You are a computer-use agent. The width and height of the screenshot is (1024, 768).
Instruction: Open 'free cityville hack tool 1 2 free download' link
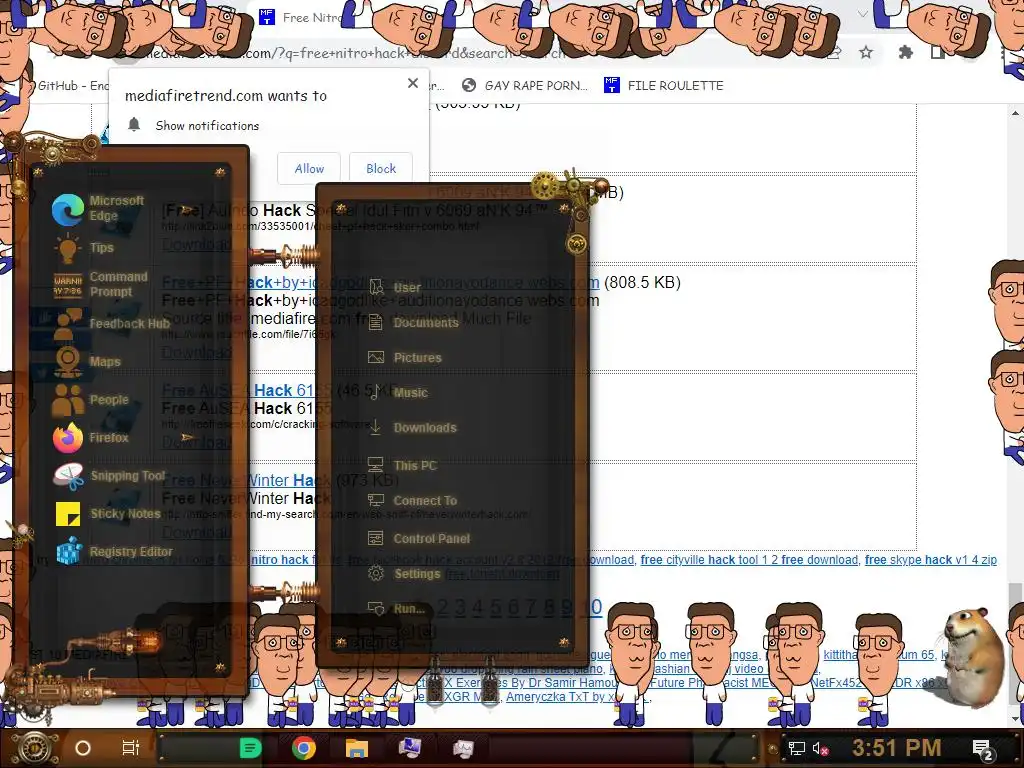749,560
